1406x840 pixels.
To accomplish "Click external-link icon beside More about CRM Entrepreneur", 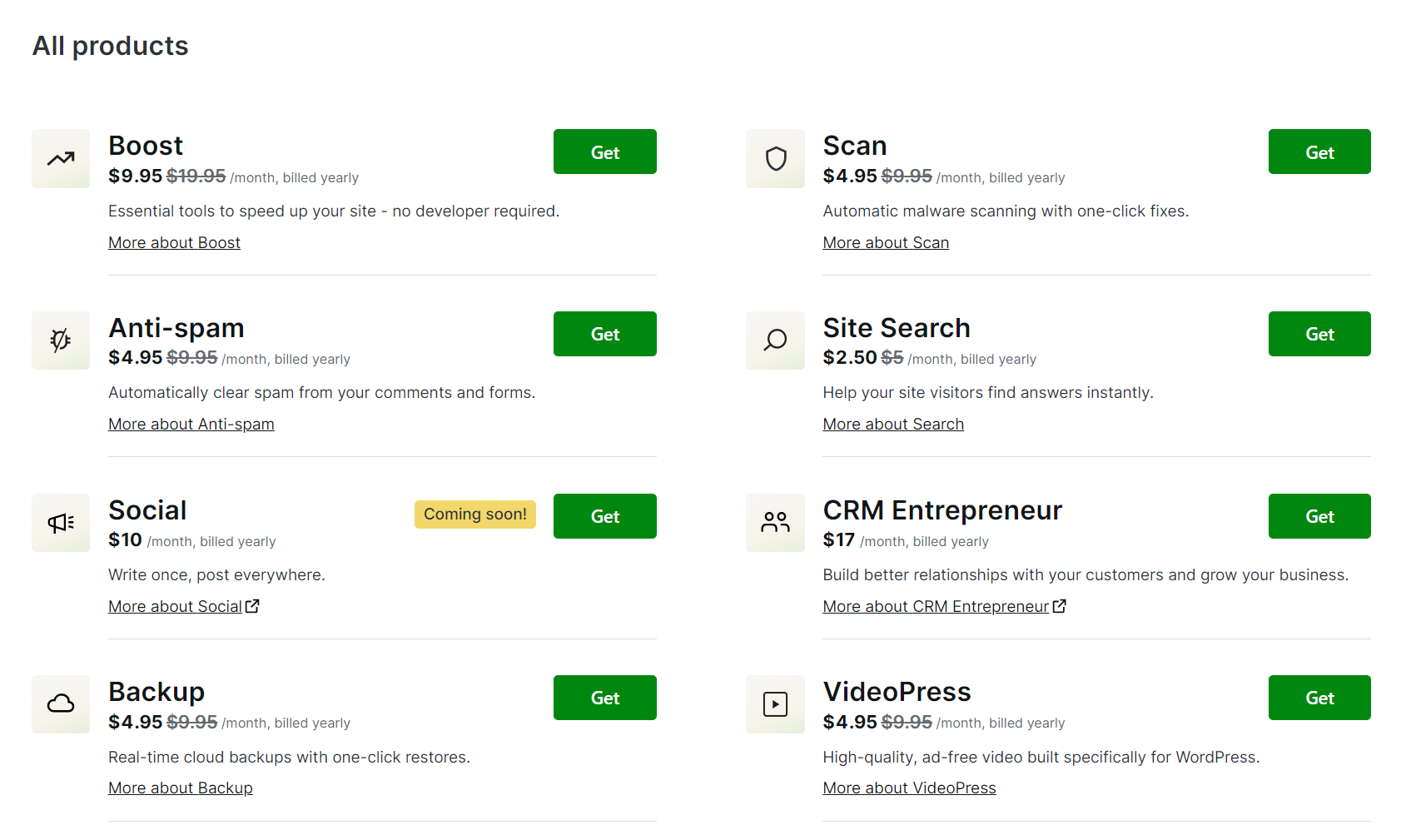I will [x=1059, y=606].
